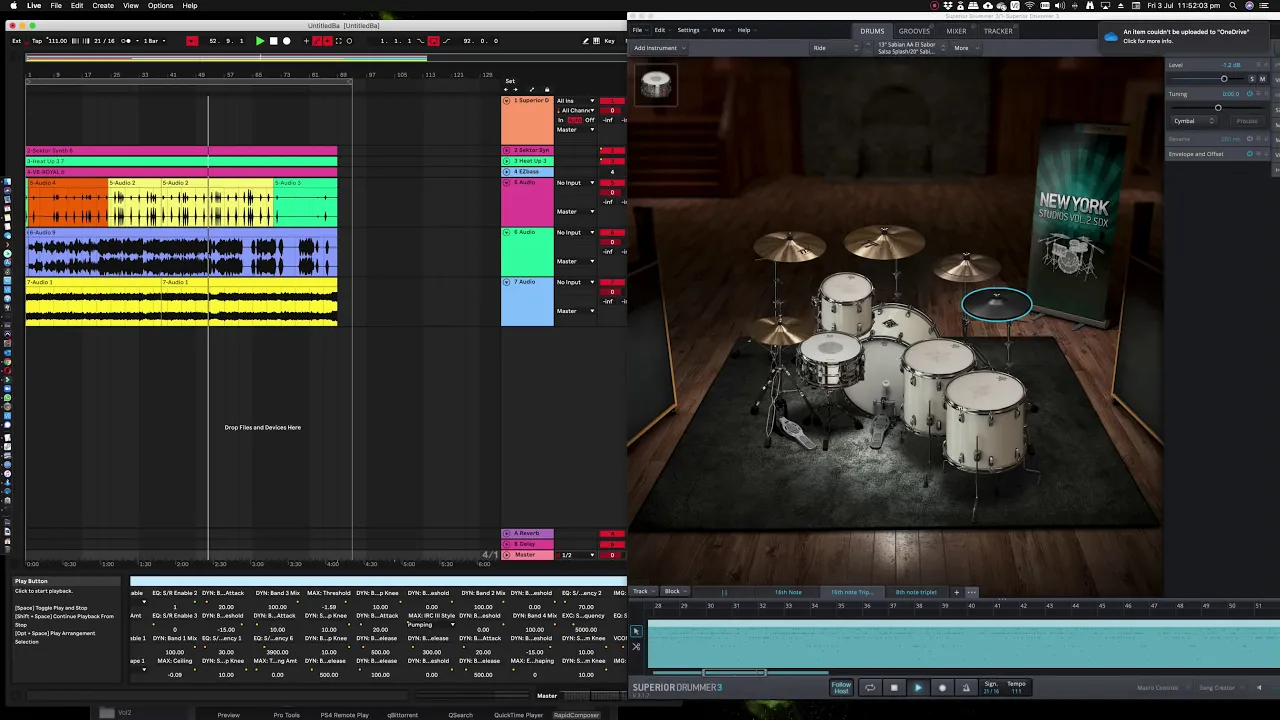
Task: Unfold the 3 Heat Up 3 track
Action: [506, 161]
